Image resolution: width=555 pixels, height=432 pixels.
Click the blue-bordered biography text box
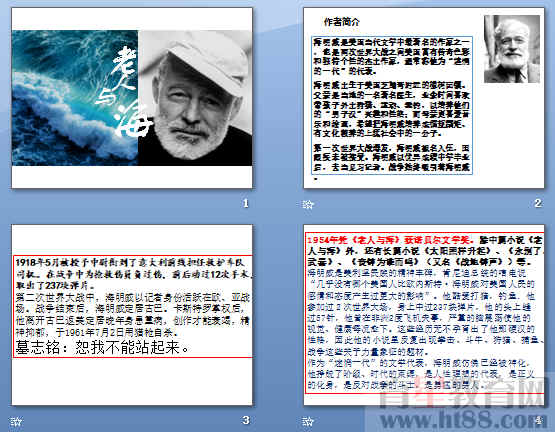[392, 105]
